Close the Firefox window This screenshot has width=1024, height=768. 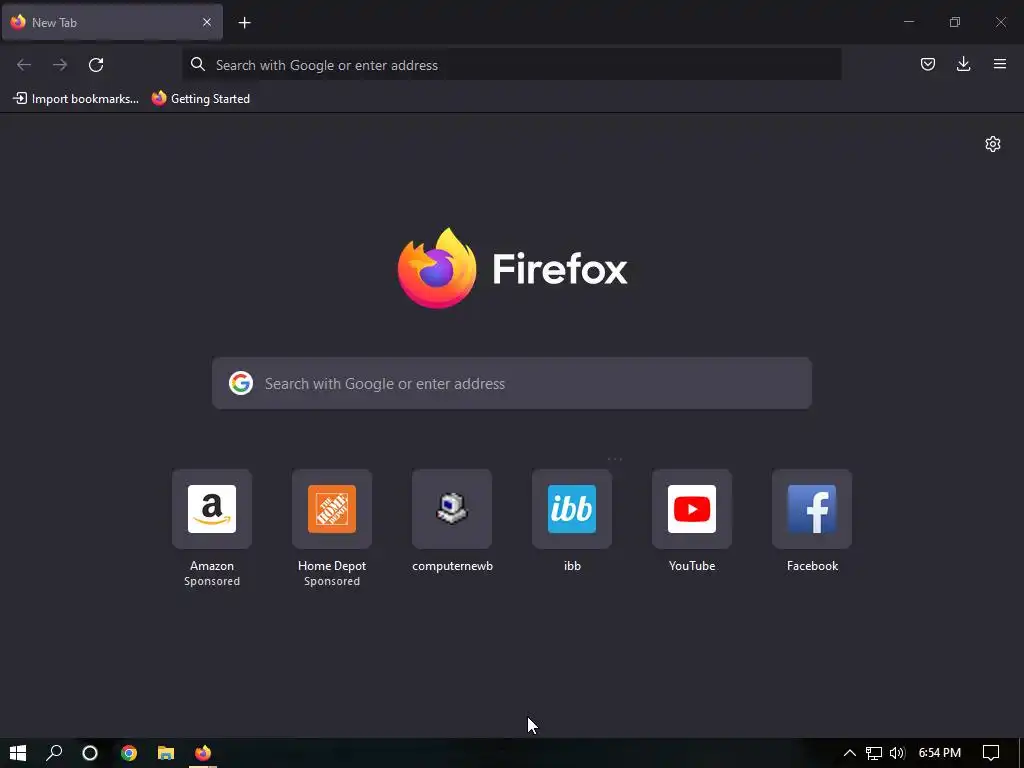pos(1000,22)
